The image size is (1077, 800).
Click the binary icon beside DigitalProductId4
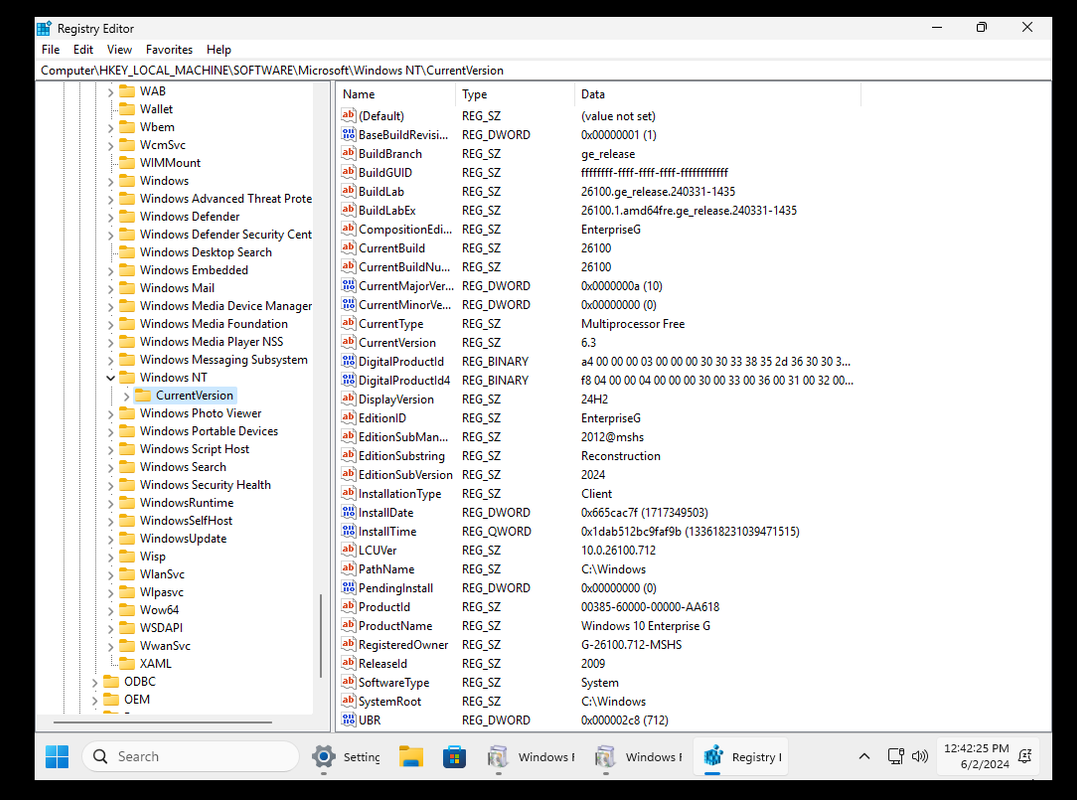(x=348, y=380)
